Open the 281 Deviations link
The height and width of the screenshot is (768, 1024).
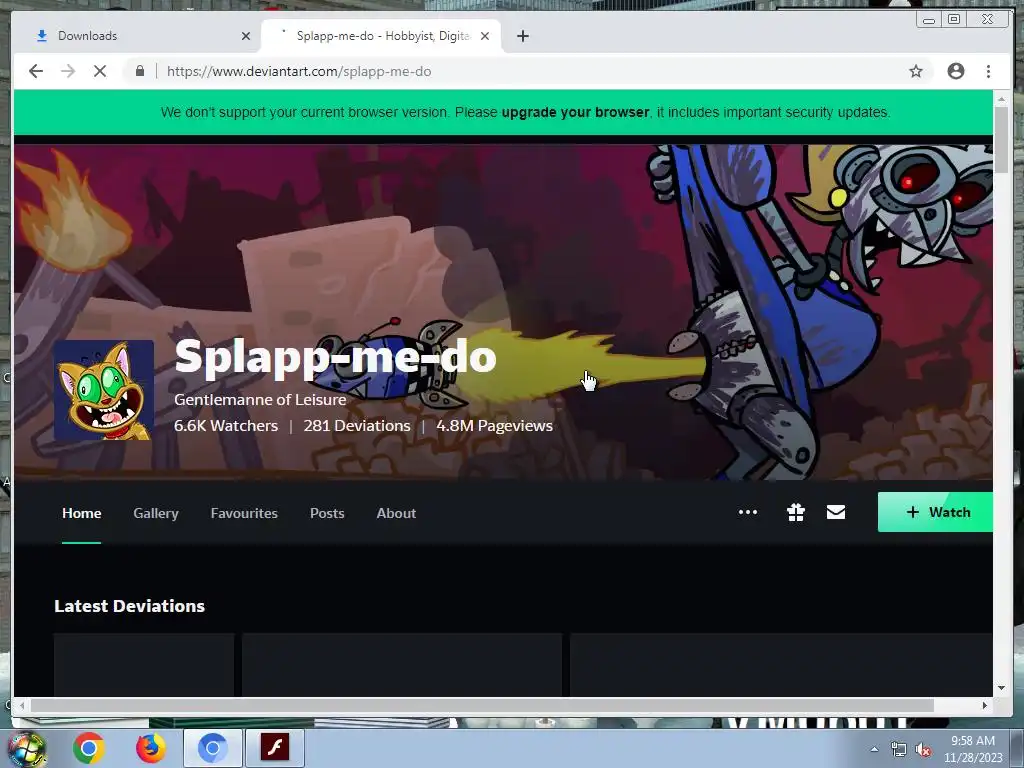click(357, 426)
